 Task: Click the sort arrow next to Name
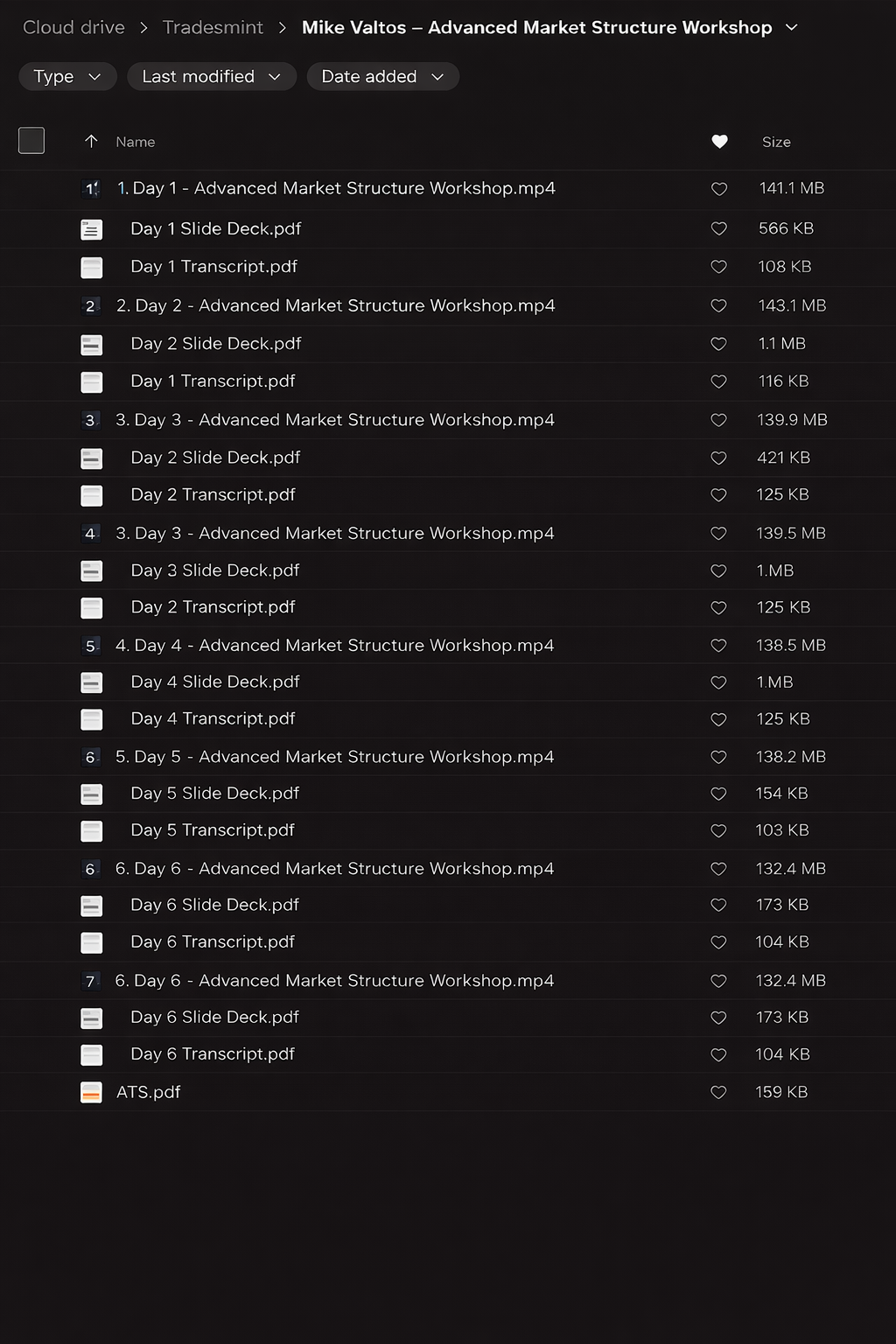91,142
